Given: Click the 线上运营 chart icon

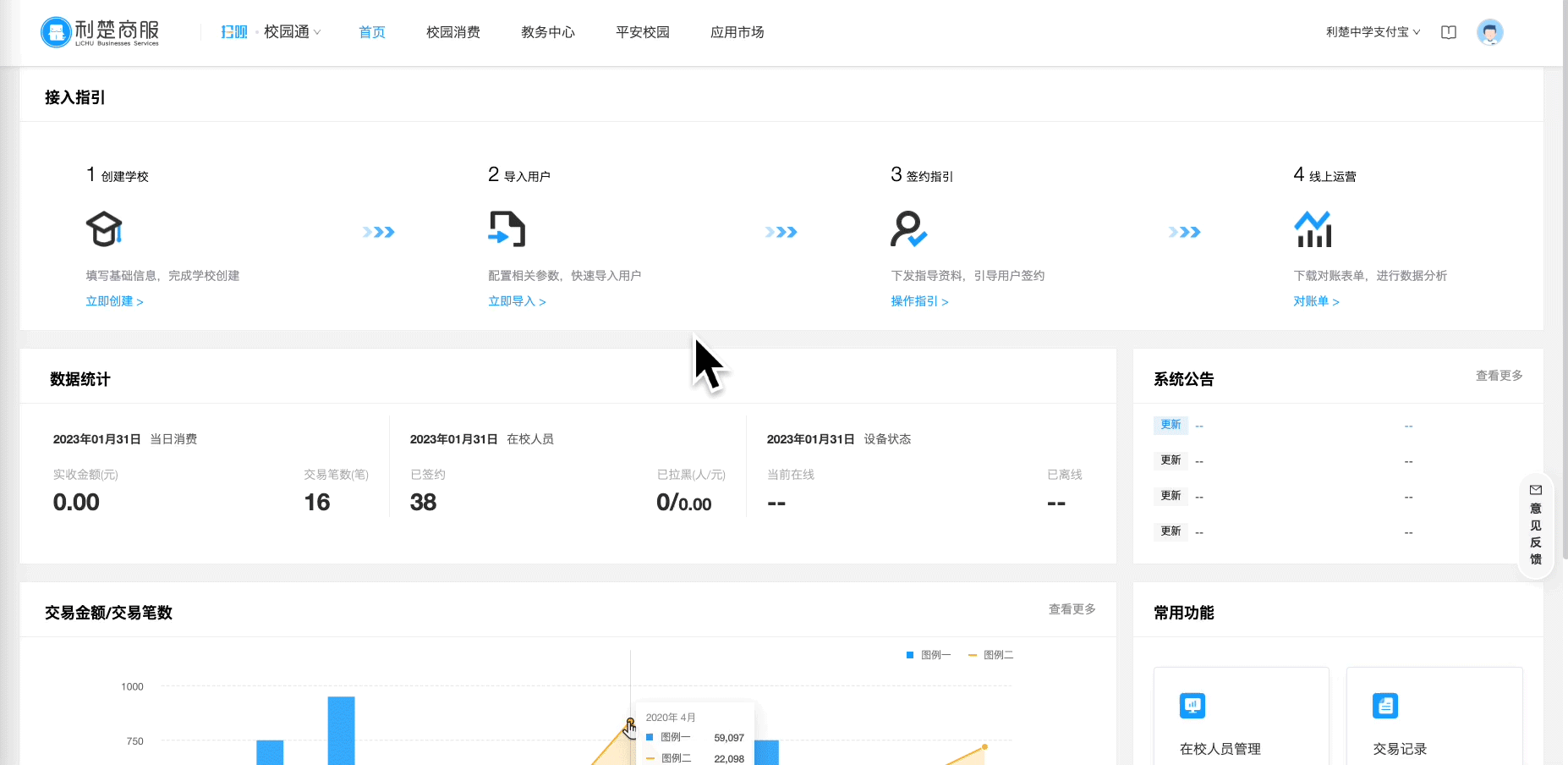Looking at the screenshot, I should (x=1313, y=228).
